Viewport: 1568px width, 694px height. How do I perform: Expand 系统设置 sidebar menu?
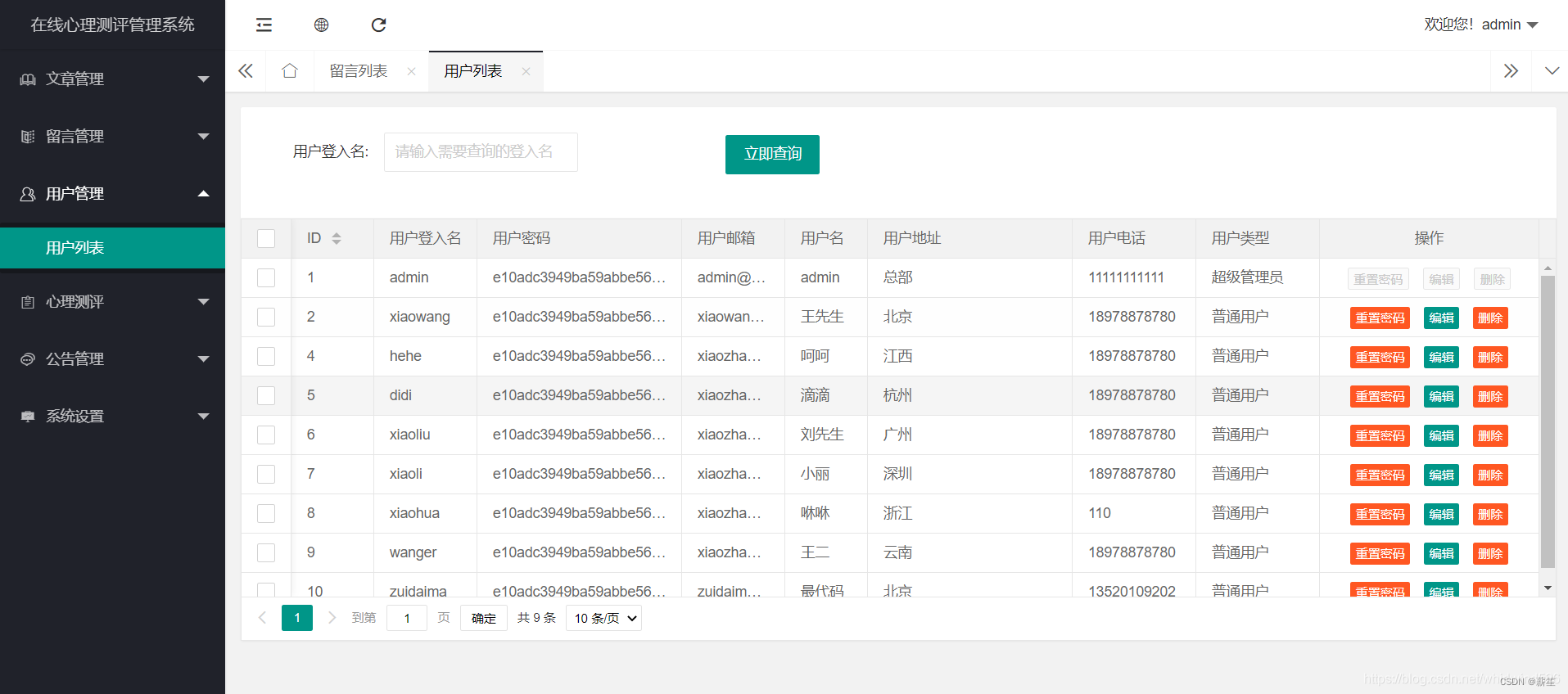pyautogui.click(x=113, y=417)
